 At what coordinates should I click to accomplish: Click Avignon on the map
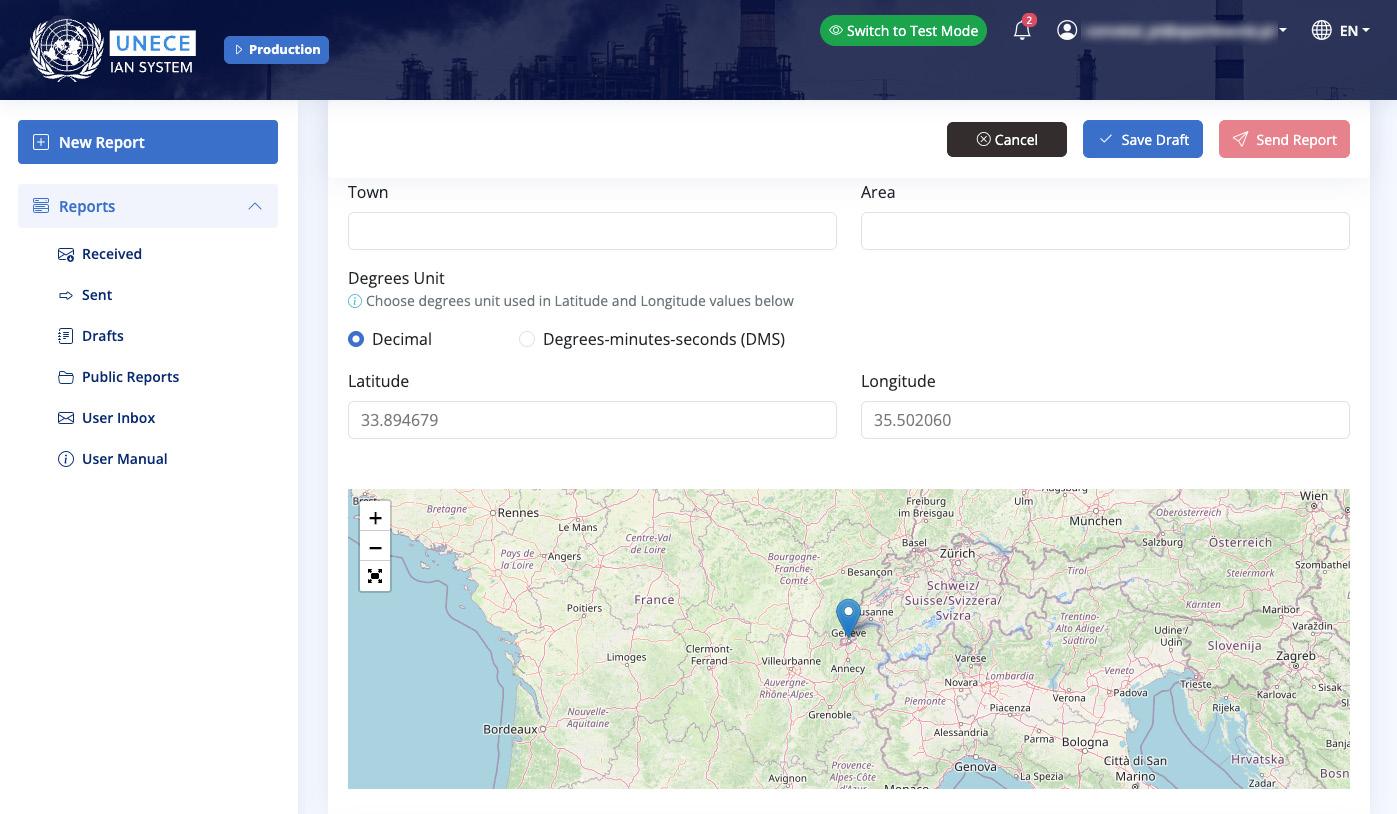click(x=787, y=778)
